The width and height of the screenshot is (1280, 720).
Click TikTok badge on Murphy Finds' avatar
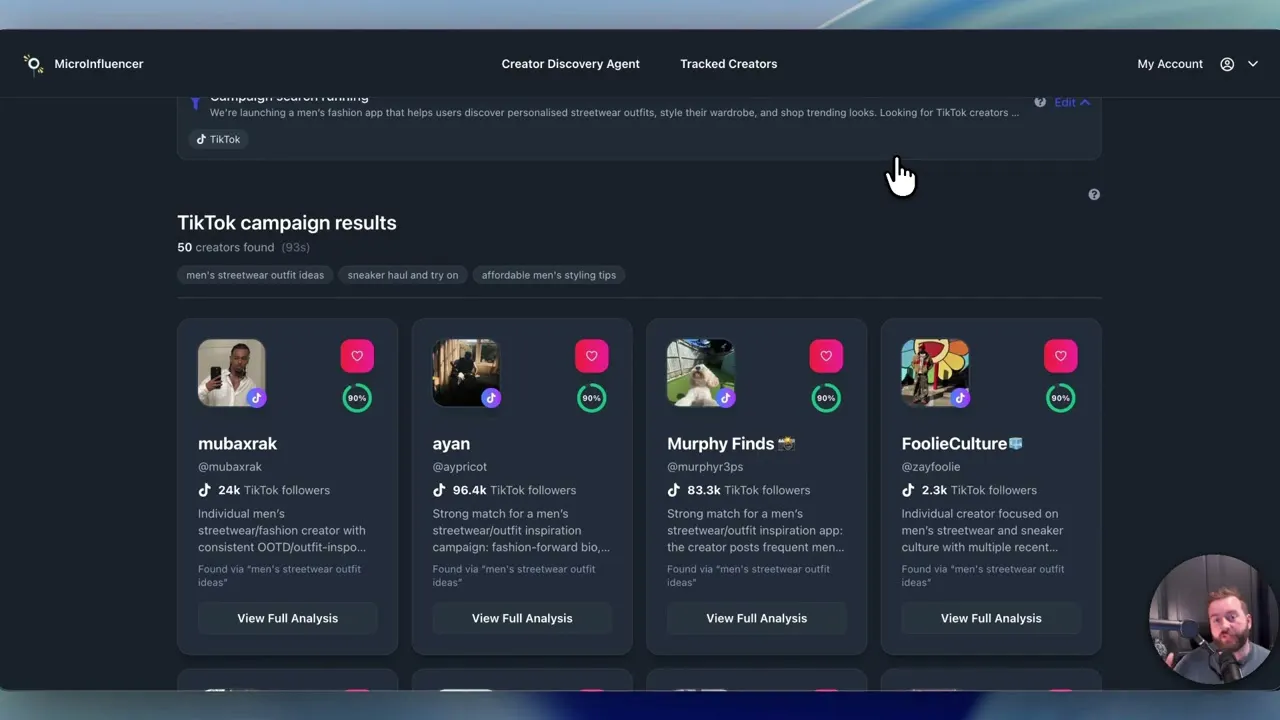726,397
